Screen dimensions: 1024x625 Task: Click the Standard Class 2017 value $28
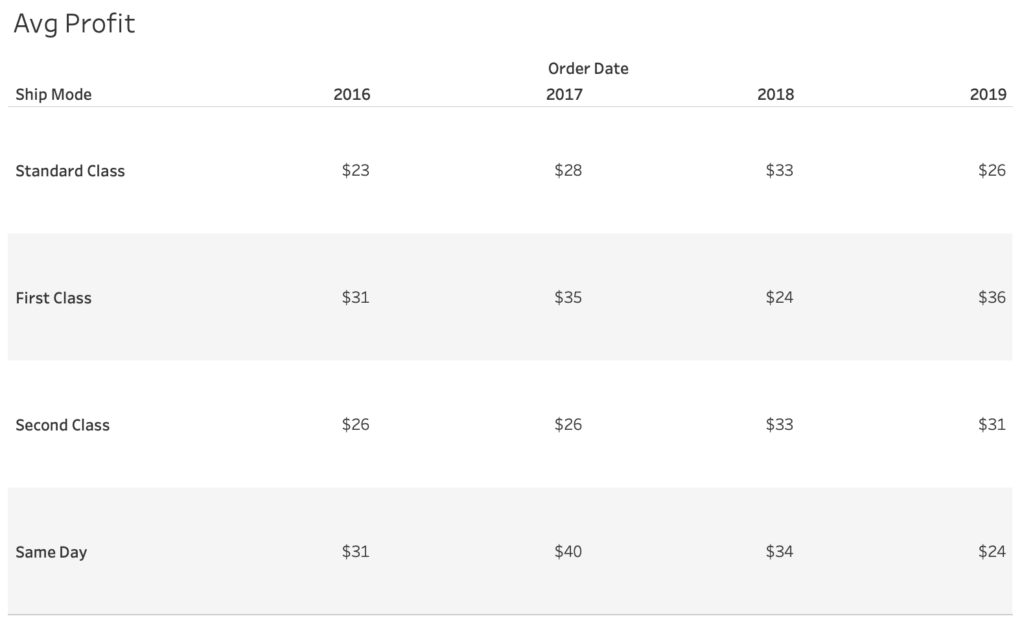tap(568, 171)
